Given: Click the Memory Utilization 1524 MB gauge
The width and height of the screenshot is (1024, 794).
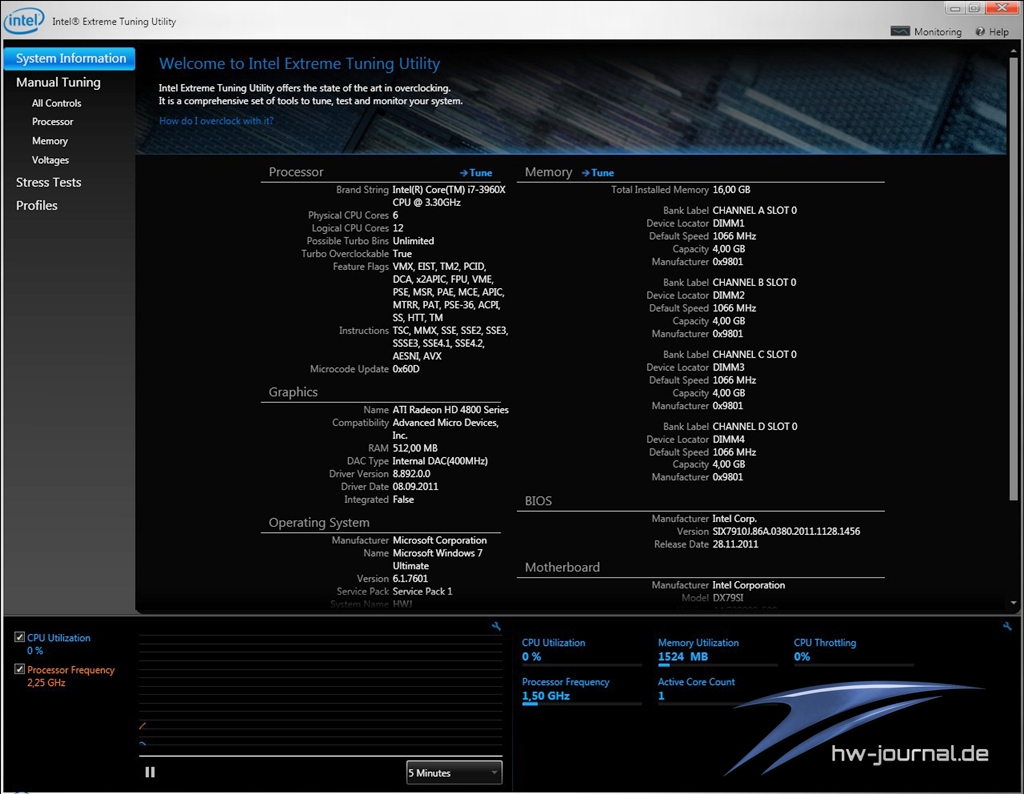Looking at the screenshot, I should click(x=717, y=653).
